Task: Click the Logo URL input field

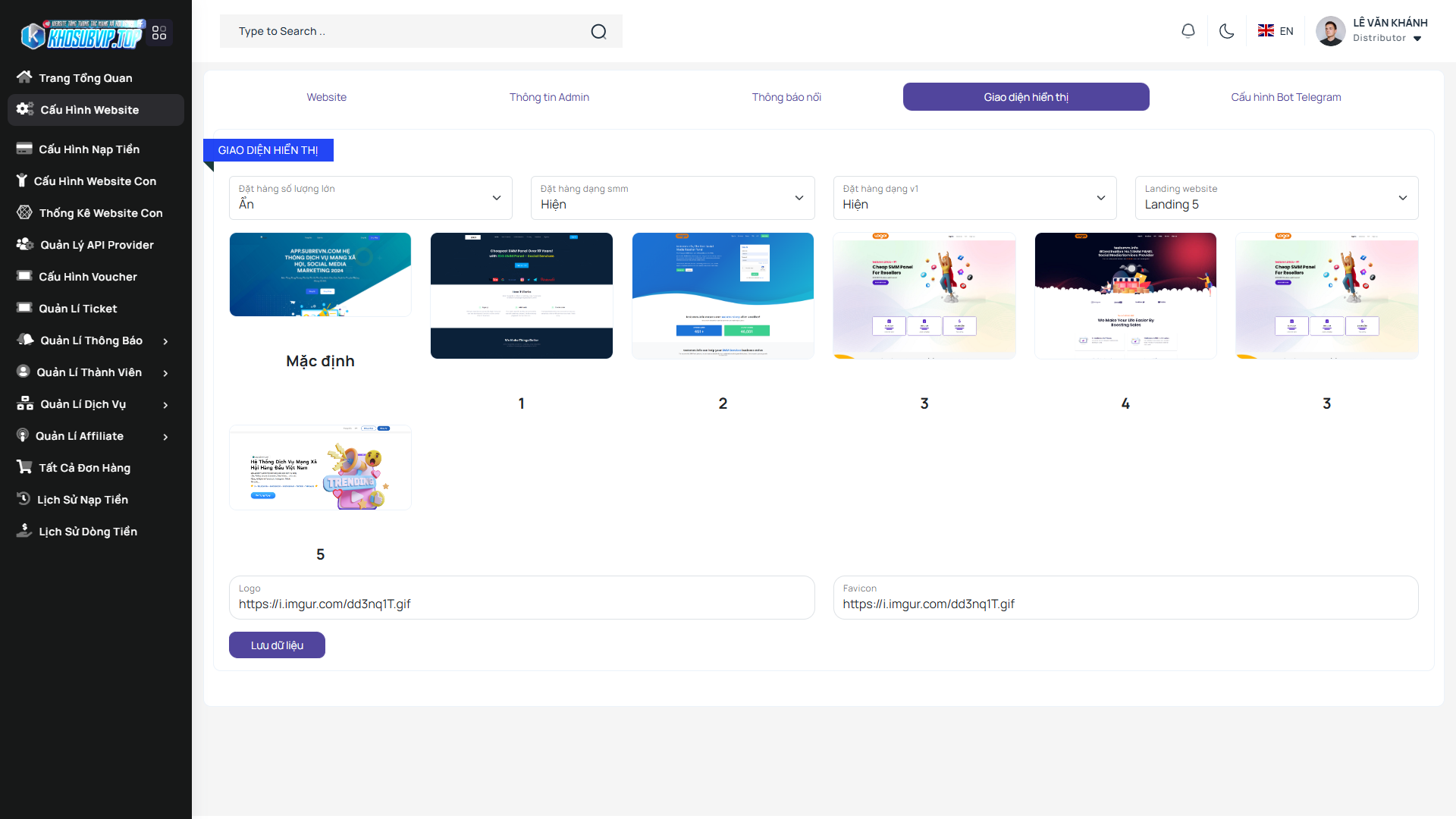Action: [522, 604]
